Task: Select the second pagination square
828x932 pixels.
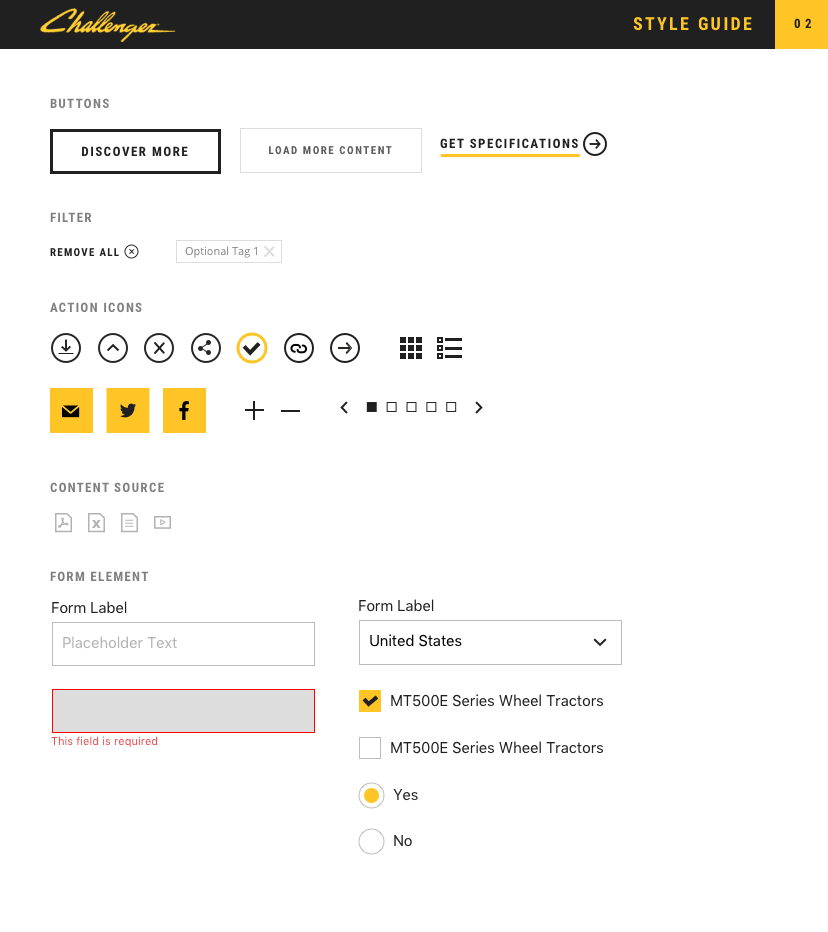Action: (x=392, y=407)
